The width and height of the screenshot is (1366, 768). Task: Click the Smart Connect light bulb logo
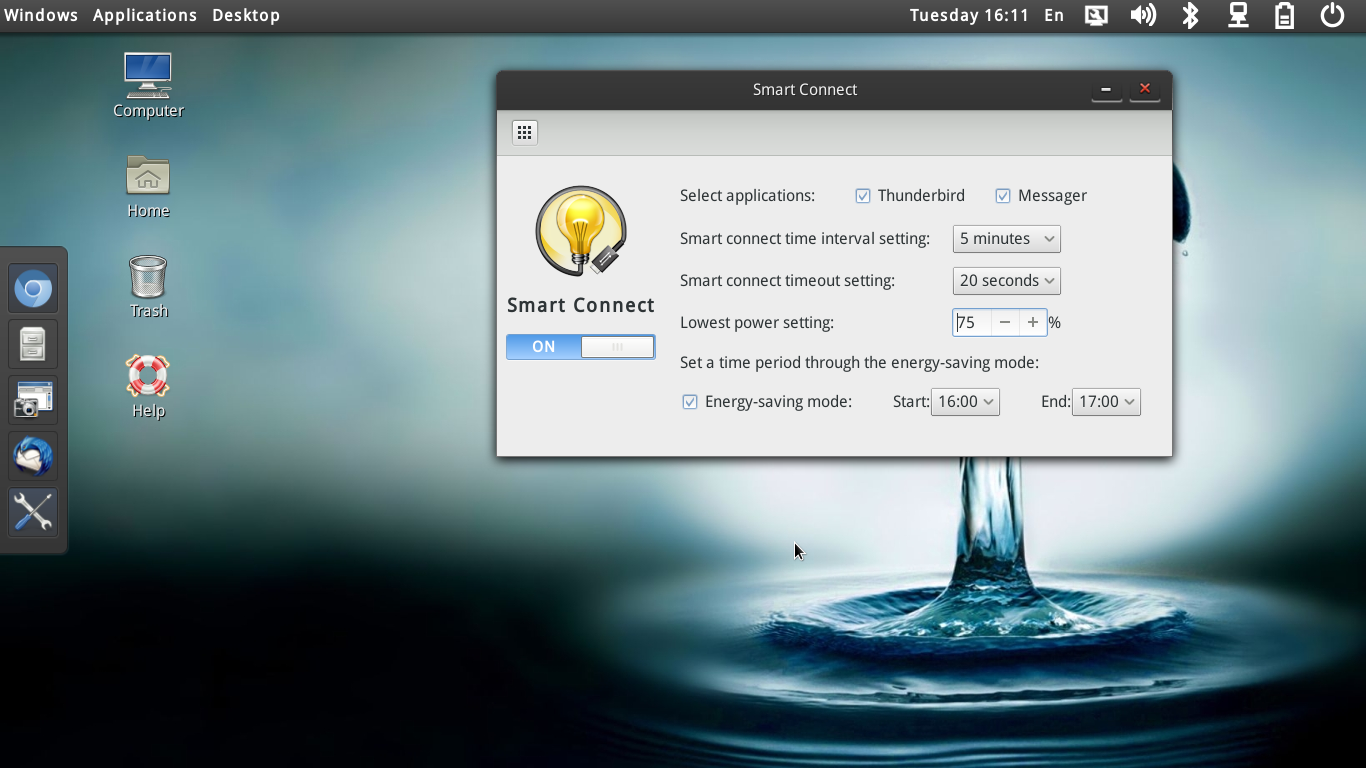[x=580, y=230]
